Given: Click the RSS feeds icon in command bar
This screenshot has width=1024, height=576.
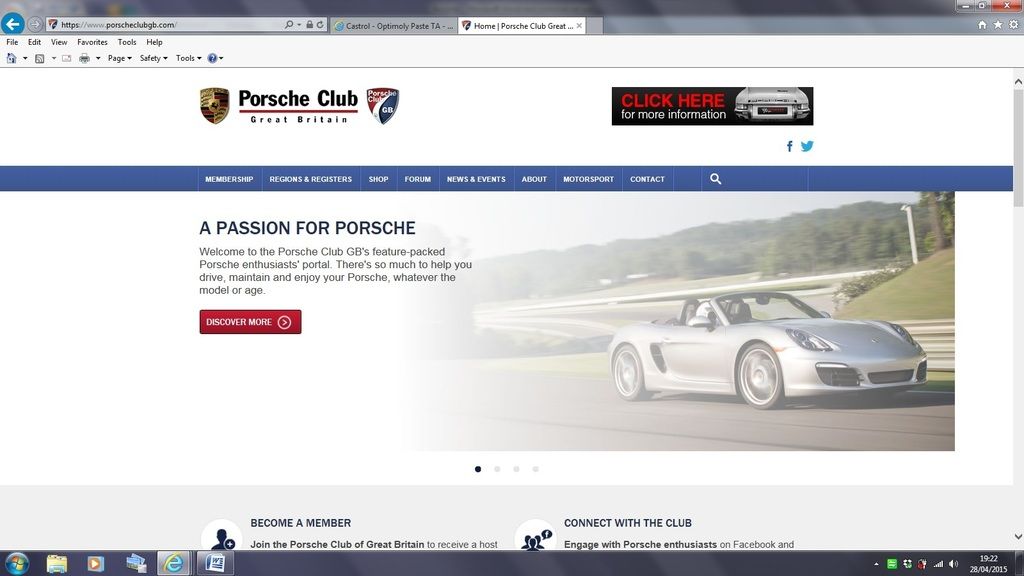Looking at the screenshot, I should pyautogui.click(x=39, y=58).
